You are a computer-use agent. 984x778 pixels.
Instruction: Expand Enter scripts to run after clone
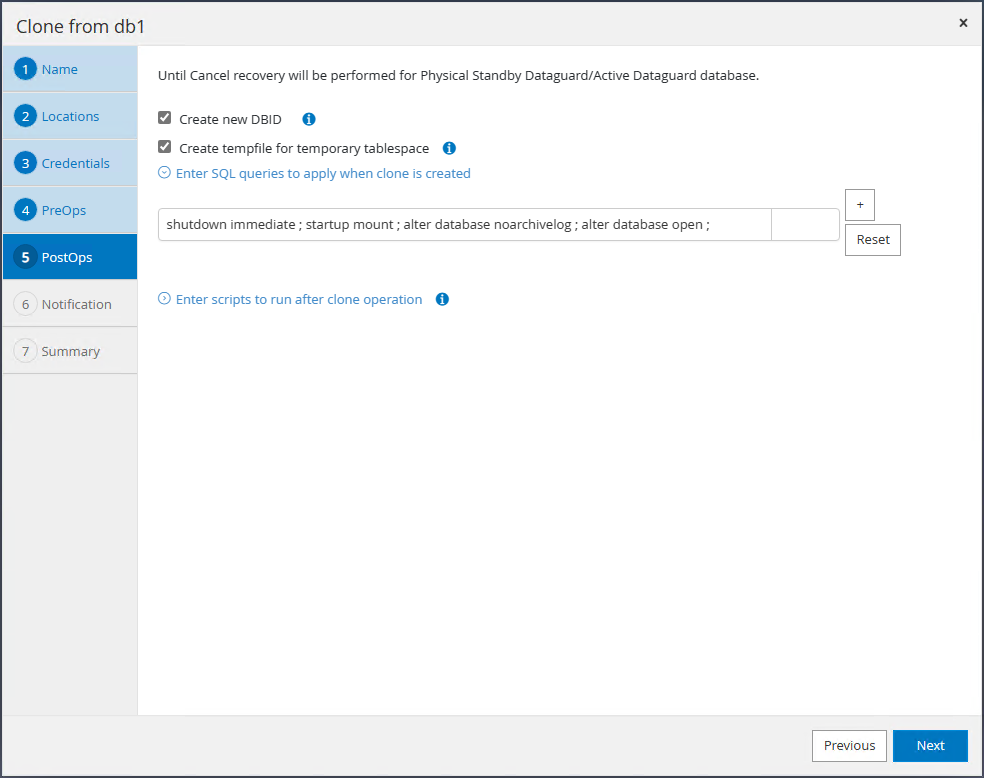165,299
